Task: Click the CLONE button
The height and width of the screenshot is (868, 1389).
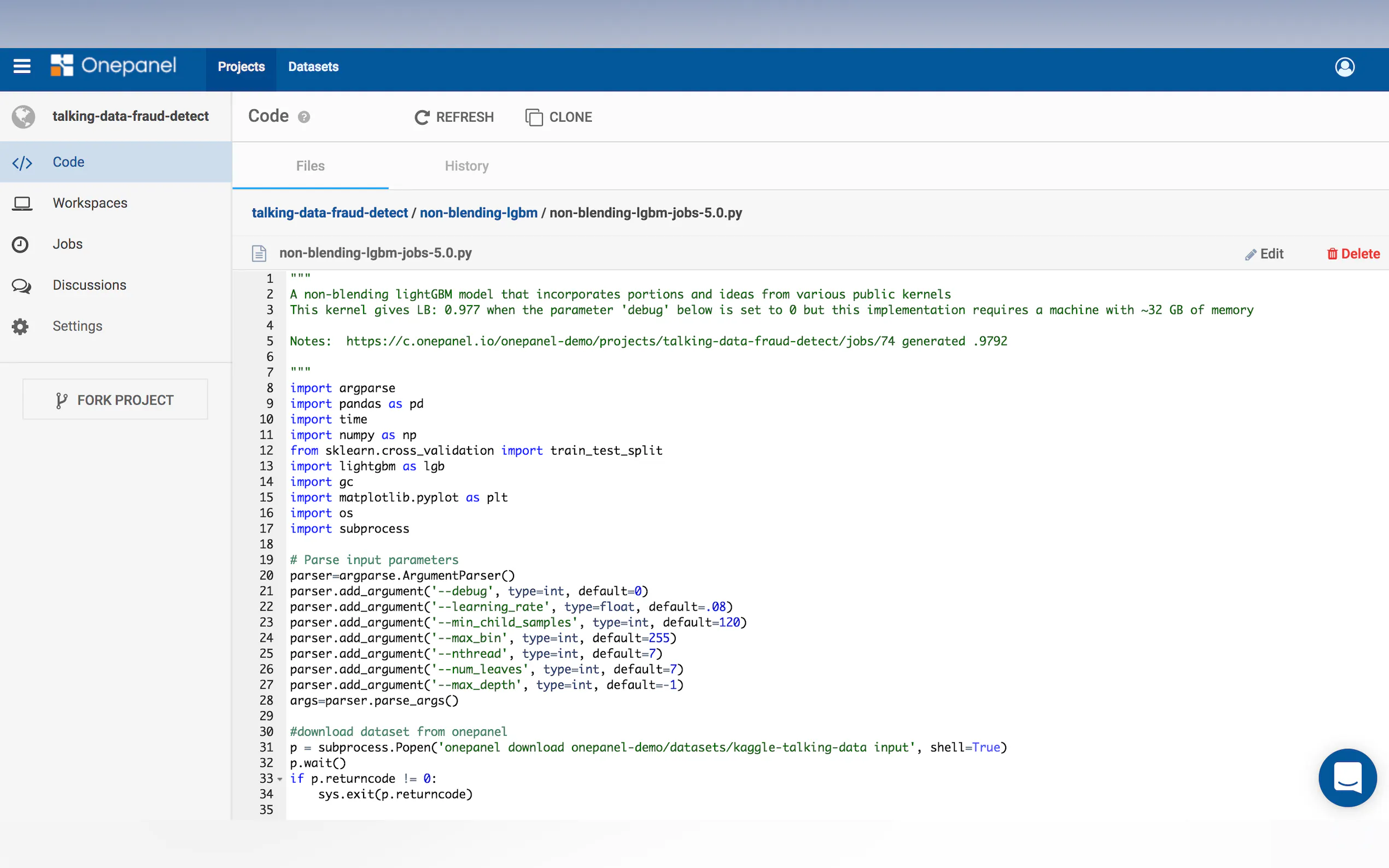Action: [558, 117]
